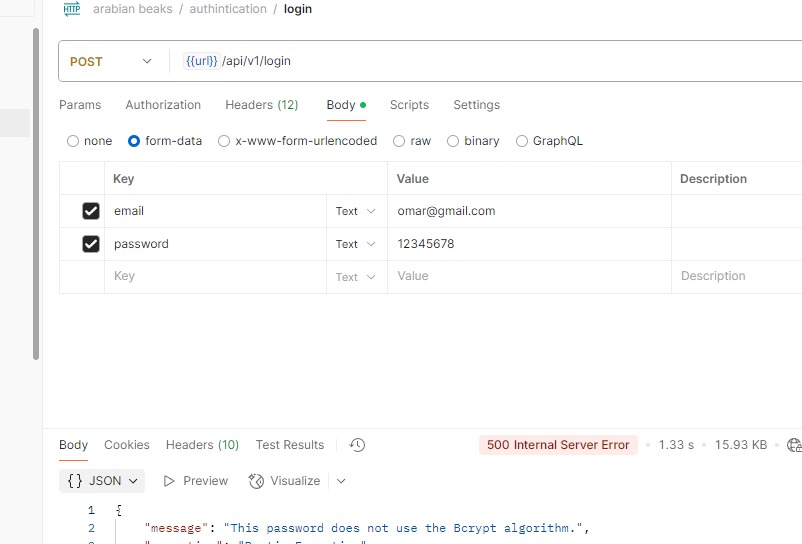Viewport: 802px width, 544px height.
Task: Click the globe network icon in response bar
Action: [x=794, y=445]
